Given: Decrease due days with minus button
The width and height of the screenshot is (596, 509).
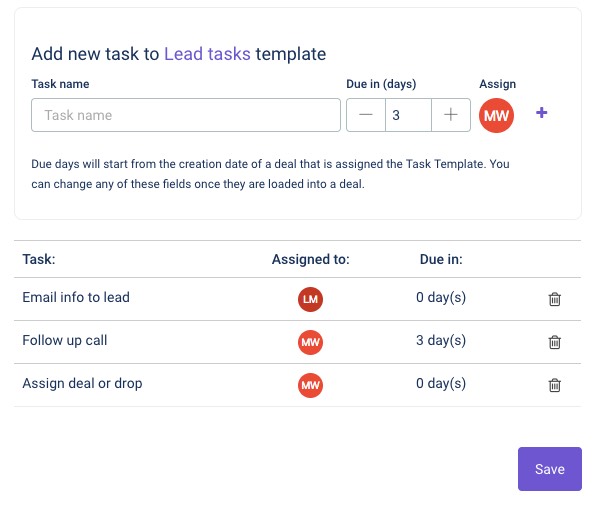Looking at the screenshot, I should (x=366, y=115).
